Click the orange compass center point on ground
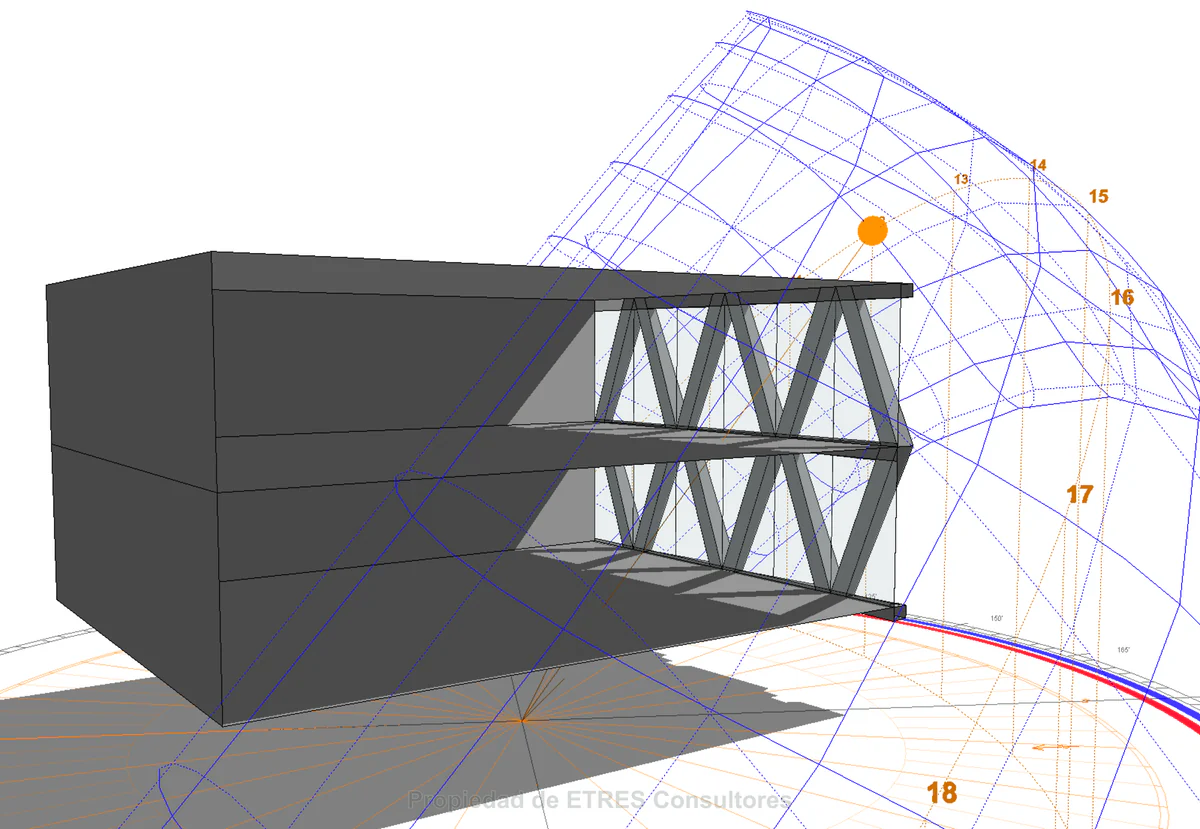The height and width of the screenshot is (829, 1200). (x=522, y=719)
